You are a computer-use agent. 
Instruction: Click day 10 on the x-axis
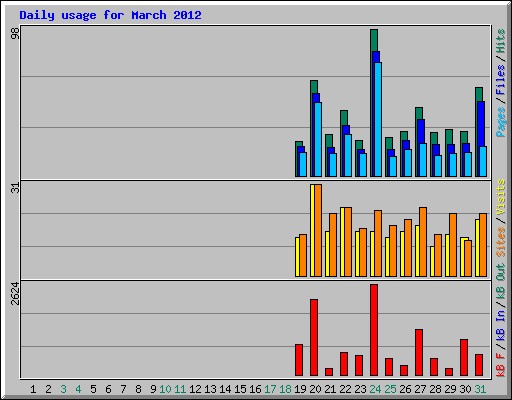pyautogui.click(x=165, y=389)
